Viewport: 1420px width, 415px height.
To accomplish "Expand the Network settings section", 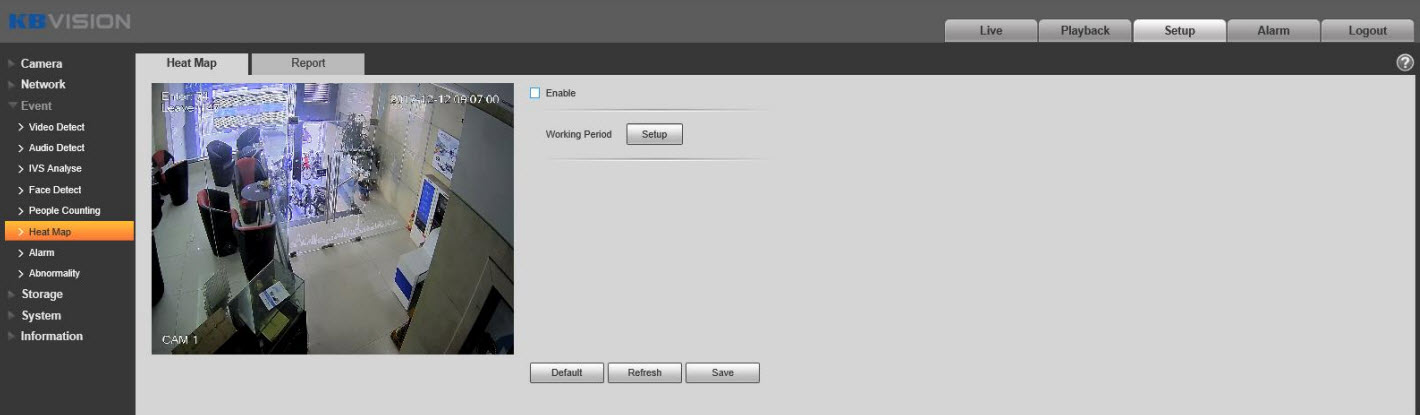I will [x=43, y=85].
